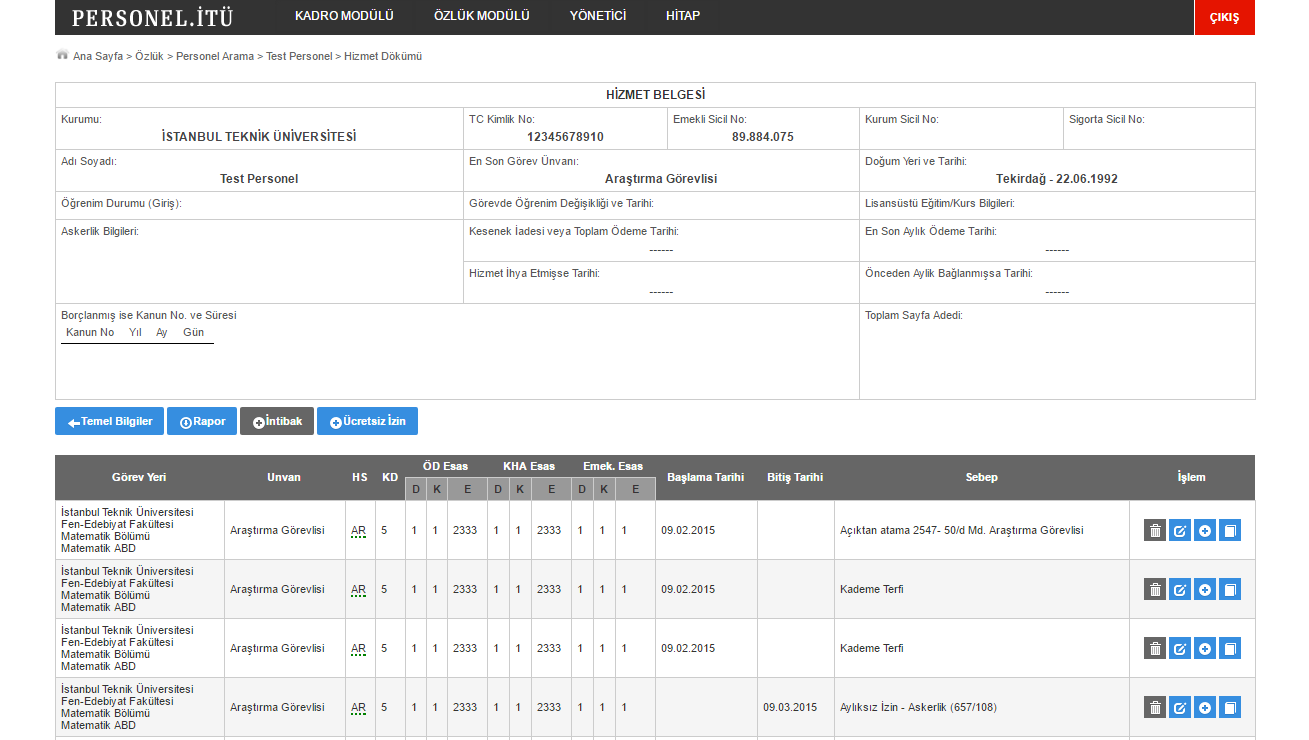Open the Kadro Modülü menu

click(344, 16)
